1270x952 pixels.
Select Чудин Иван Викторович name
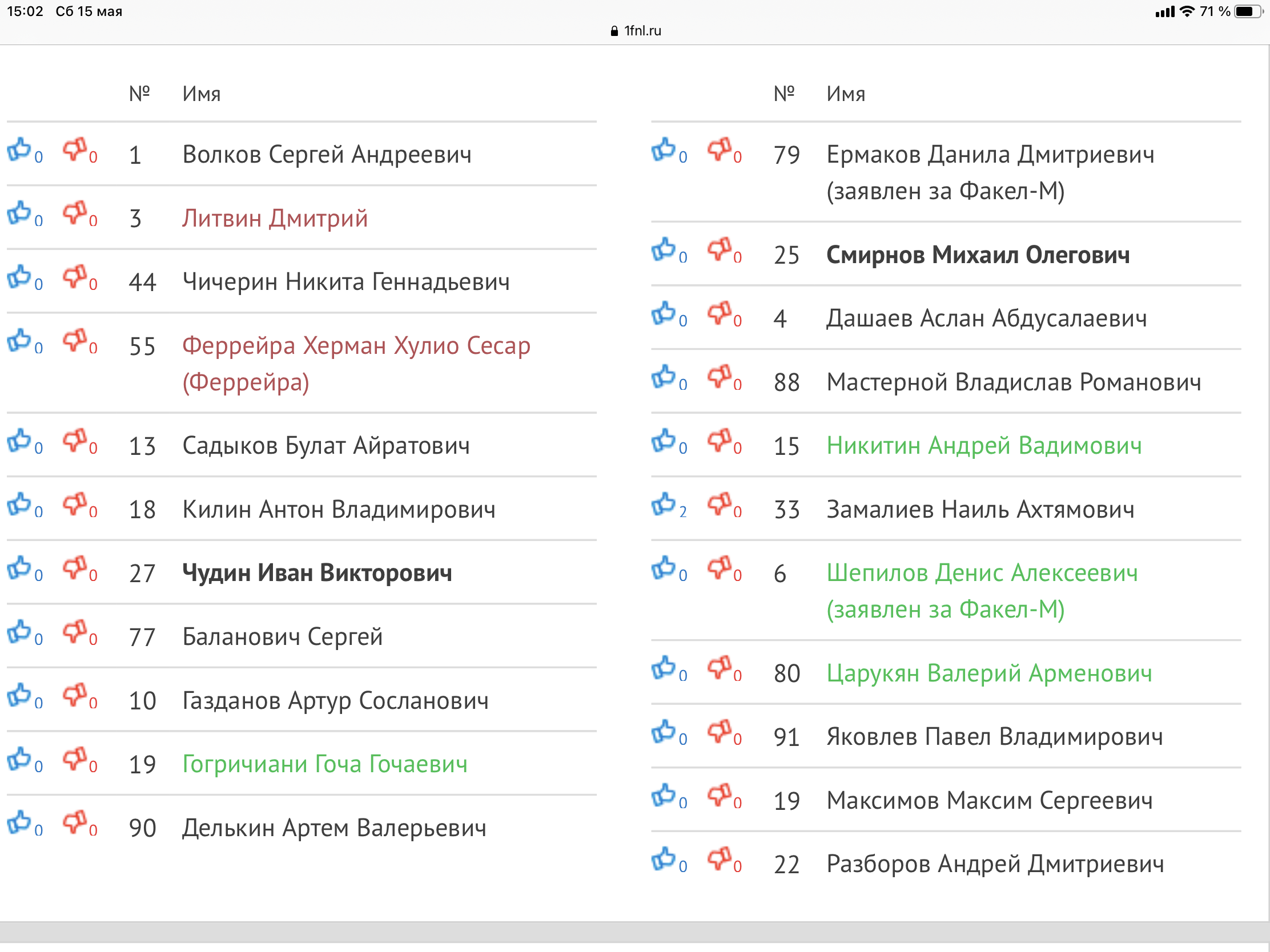(317, 572)
